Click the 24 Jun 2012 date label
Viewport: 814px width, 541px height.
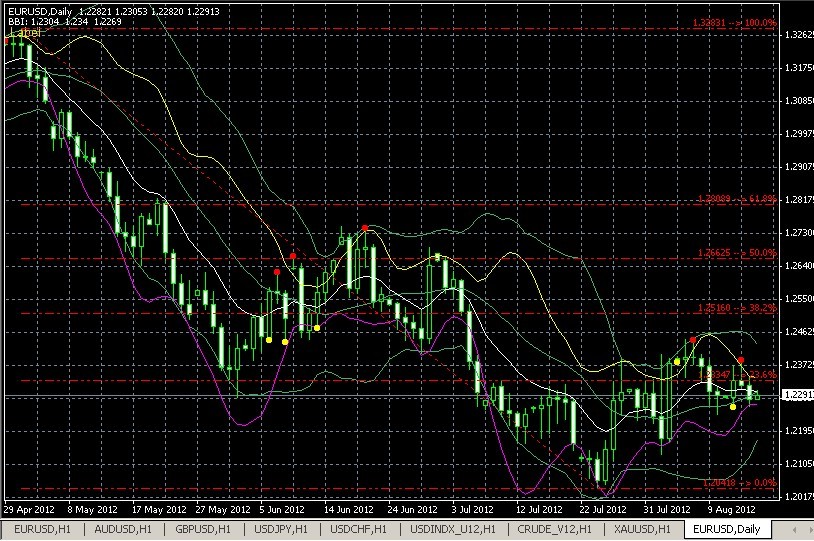coord(413,510)
